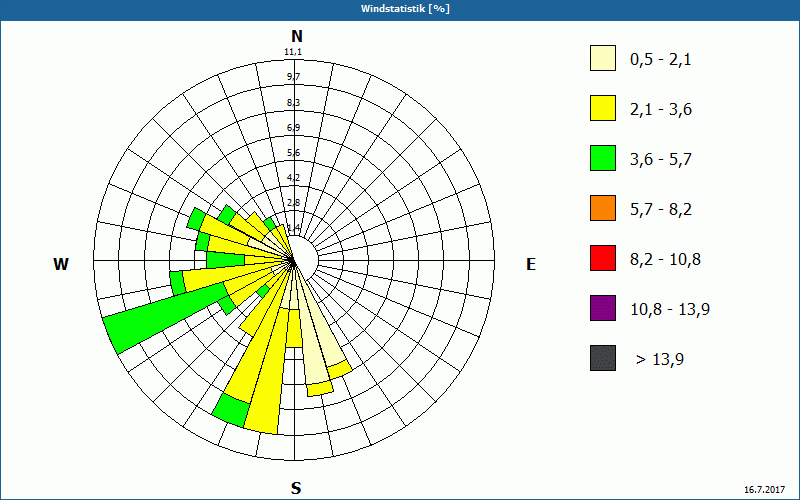Image resolution: width=800 pixels, height=500 pixels.
Task: Click the purple 10,8 - 13,9 legend swatch
Action: point(603,308)
